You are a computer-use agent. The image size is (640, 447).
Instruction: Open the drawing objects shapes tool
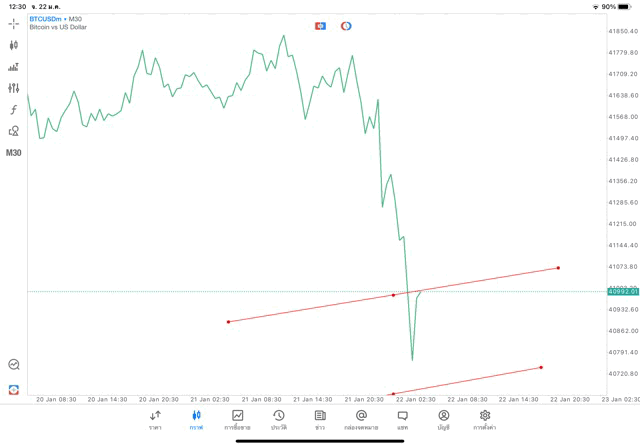pyautogui.click(x=14, y=131)
